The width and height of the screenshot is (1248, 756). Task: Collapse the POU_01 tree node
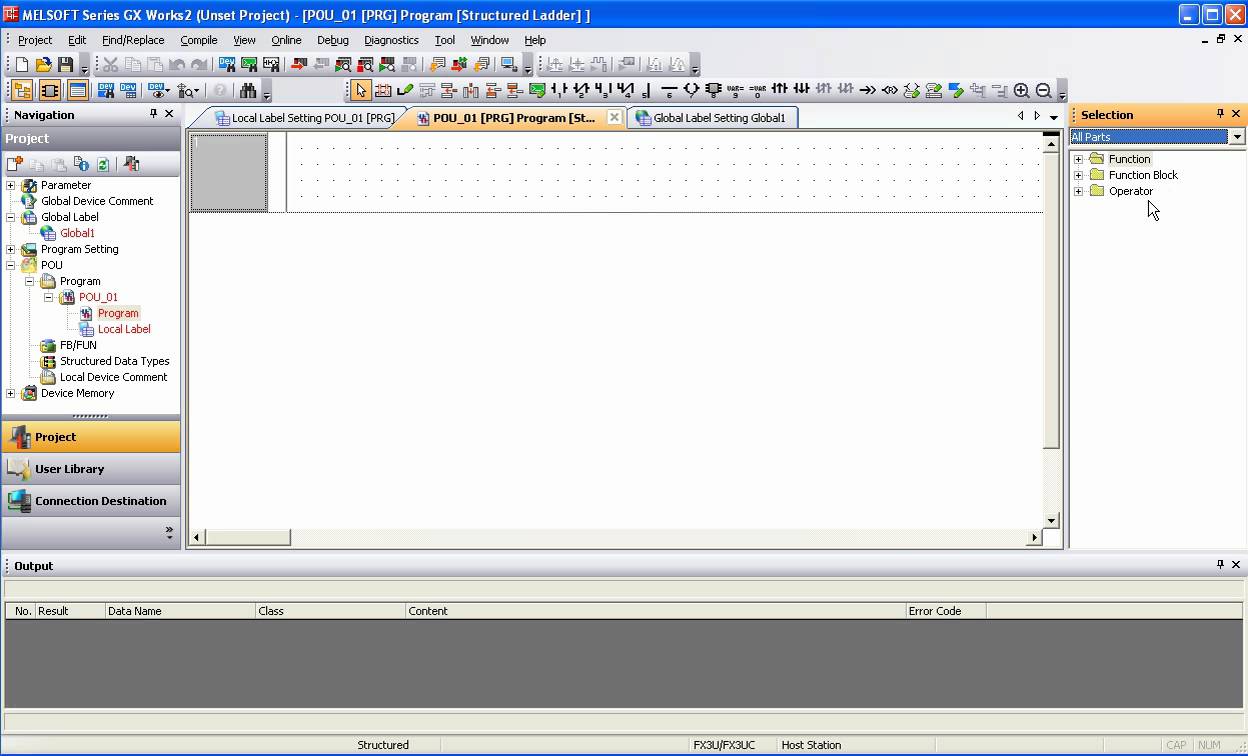point(49,297)
